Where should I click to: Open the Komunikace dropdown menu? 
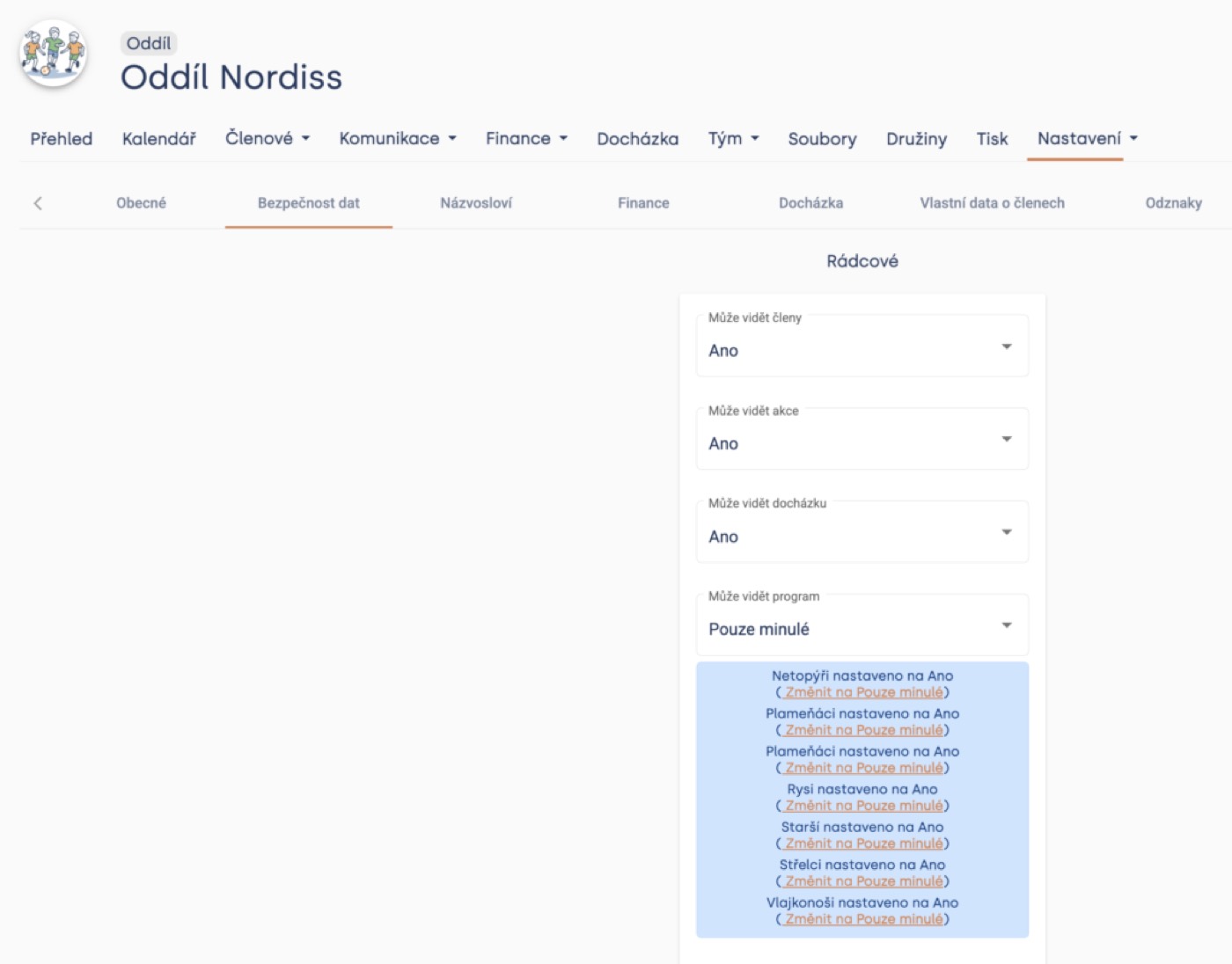coord(398,138)
